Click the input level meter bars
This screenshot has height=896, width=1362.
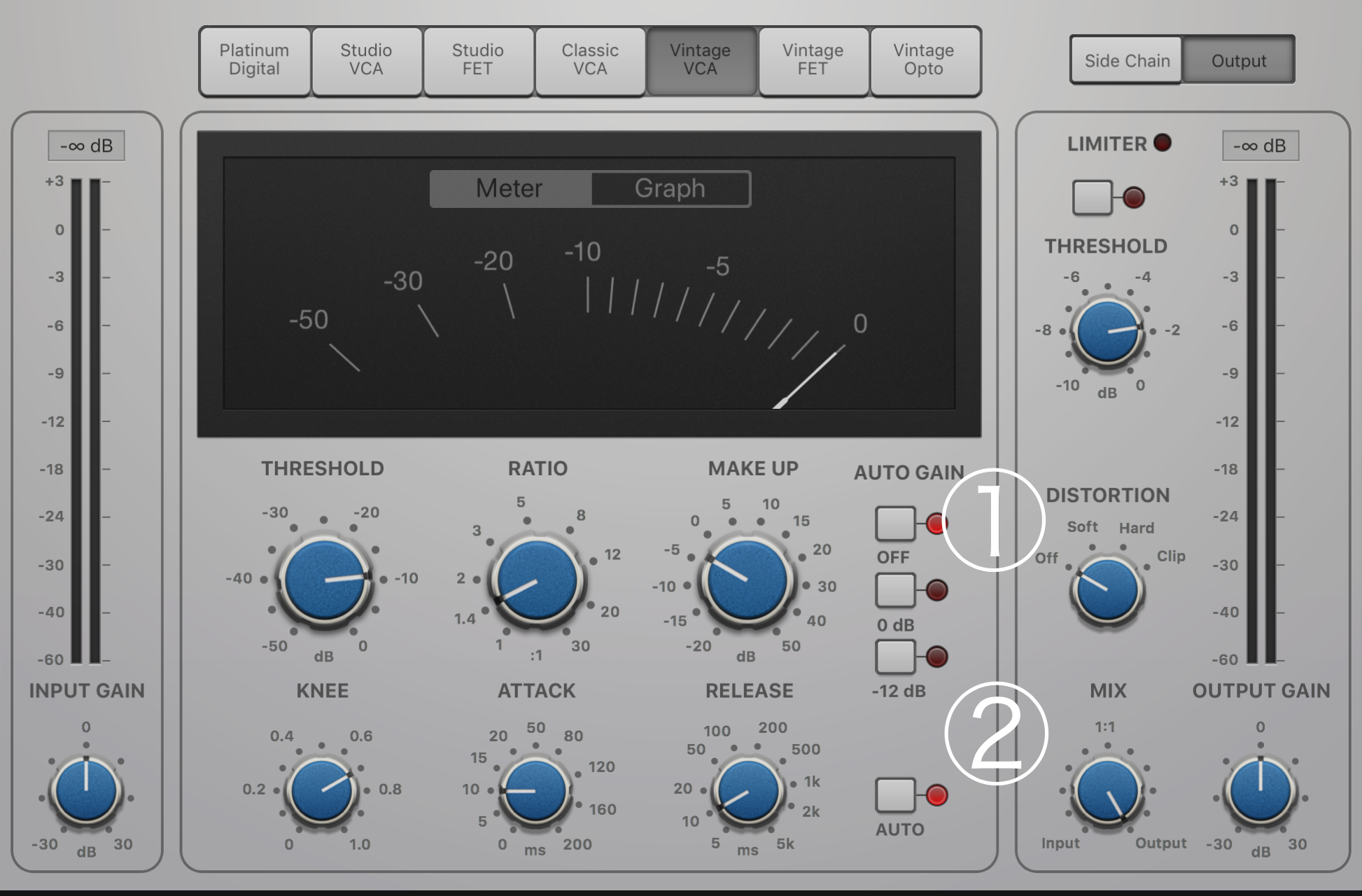pos(86,421)
